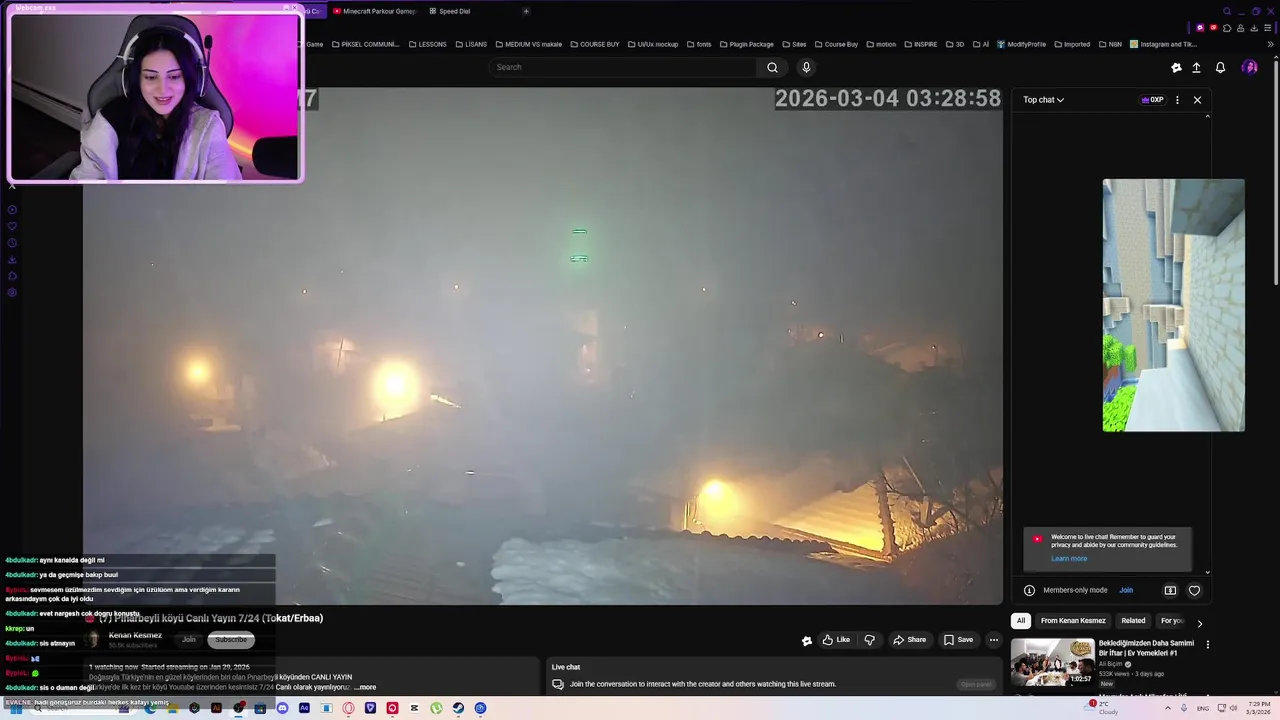Open MEDIUM VS makale bookmark folder

pyautogui.click(x=528, y=44)
